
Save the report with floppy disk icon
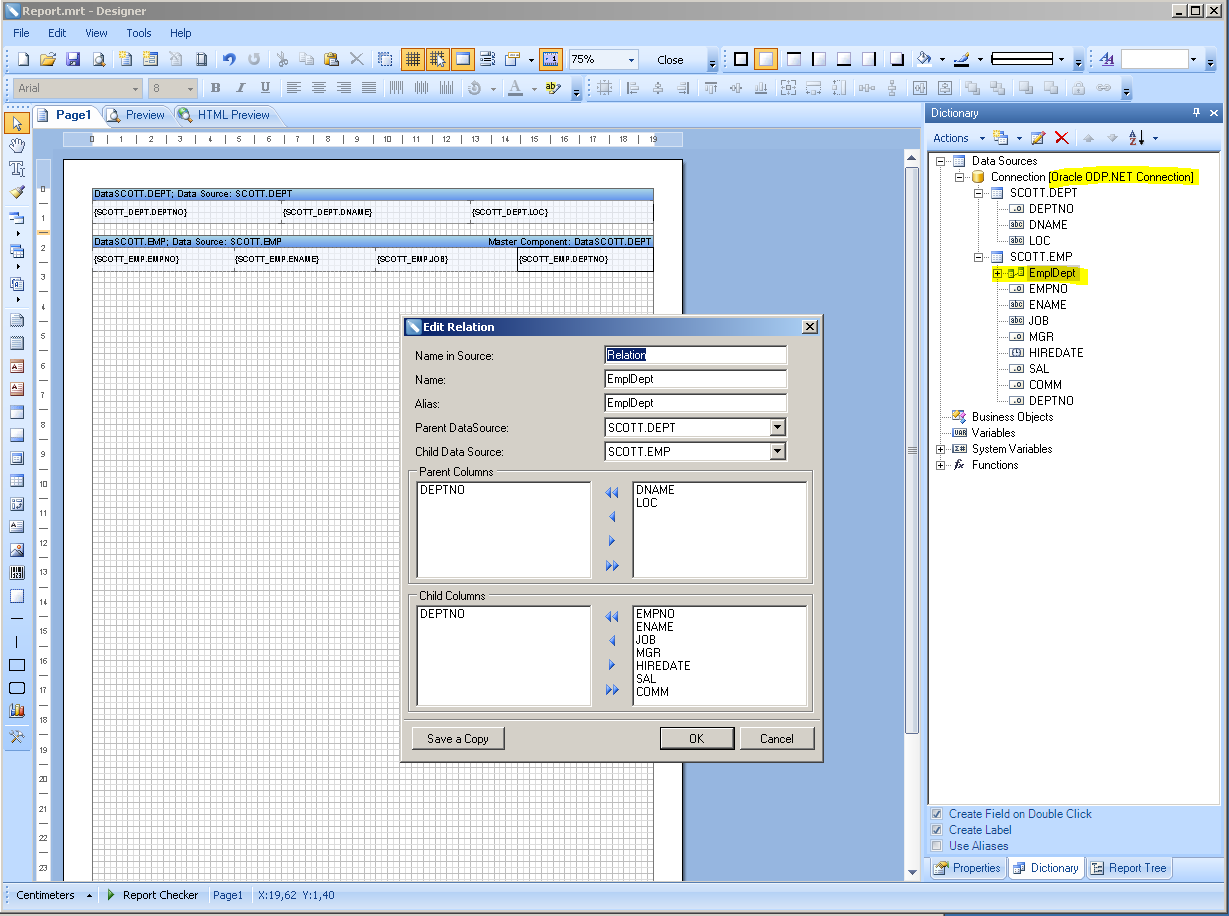point(73,60)
